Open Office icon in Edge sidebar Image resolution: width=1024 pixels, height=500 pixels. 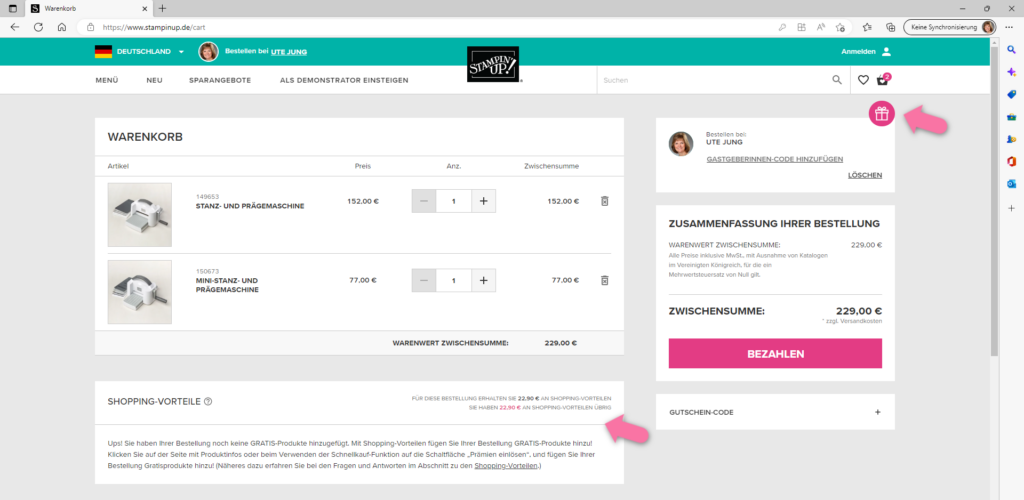1012,161
